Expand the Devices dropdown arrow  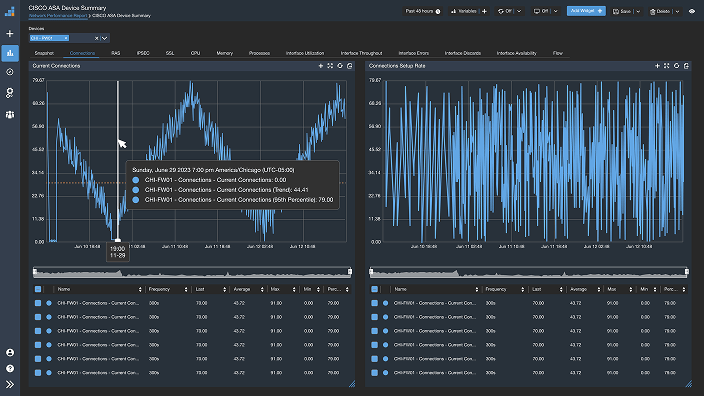click(105, 38)
